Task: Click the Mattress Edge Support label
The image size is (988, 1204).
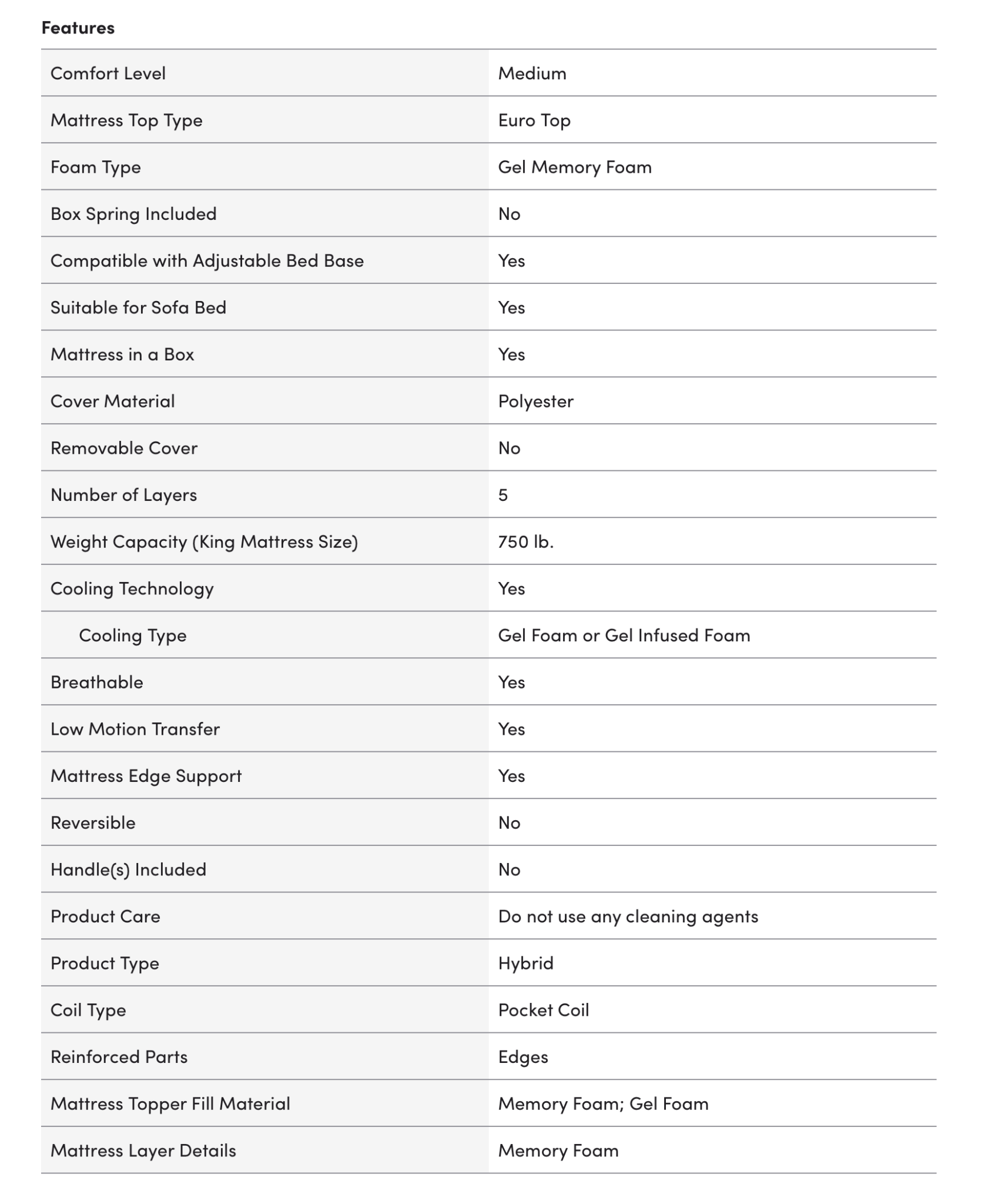Action: click(146, 776)
